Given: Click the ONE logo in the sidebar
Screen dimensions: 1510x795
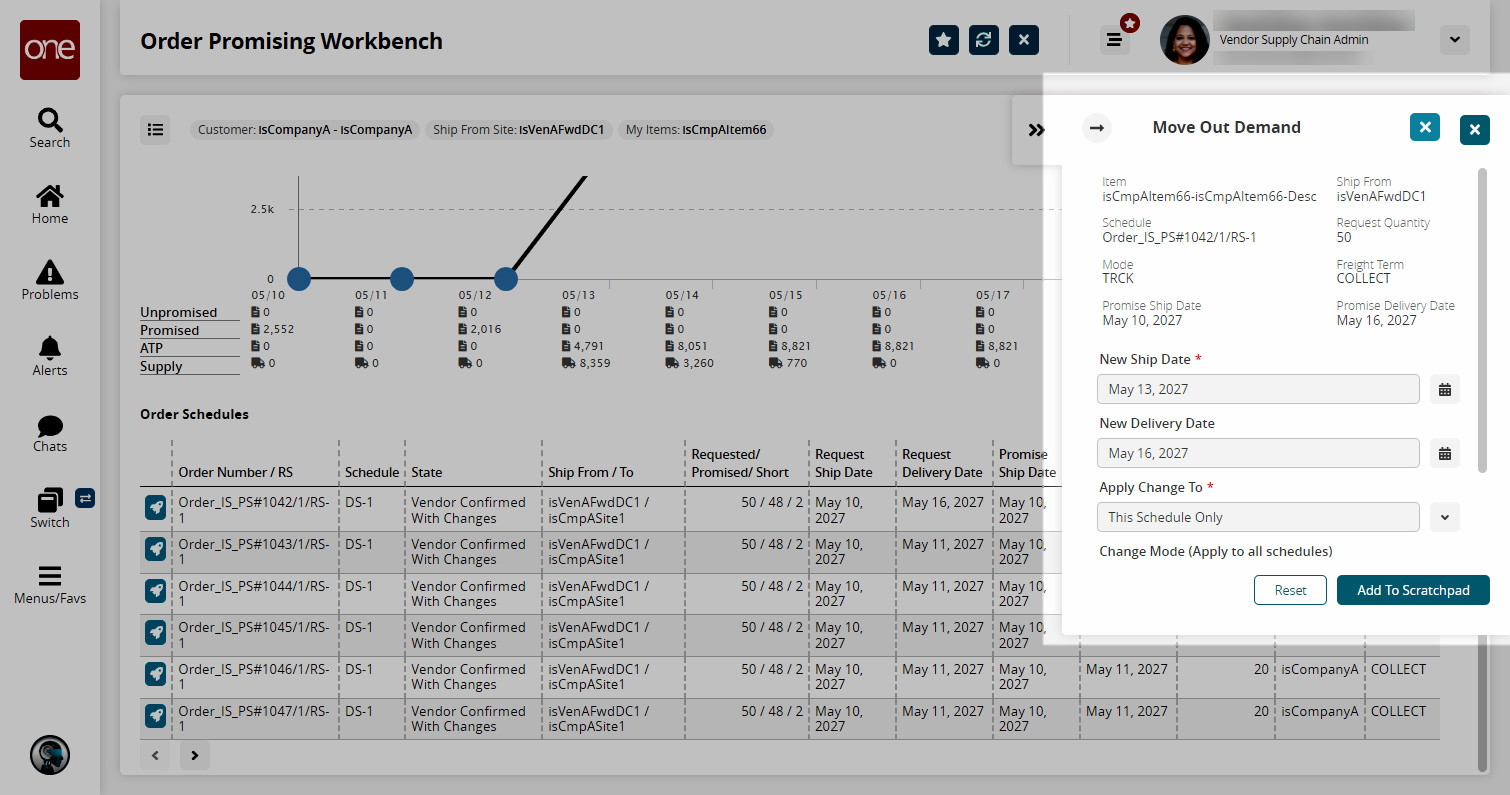Looking at the screenshot, I should click(x=50, y=50).
